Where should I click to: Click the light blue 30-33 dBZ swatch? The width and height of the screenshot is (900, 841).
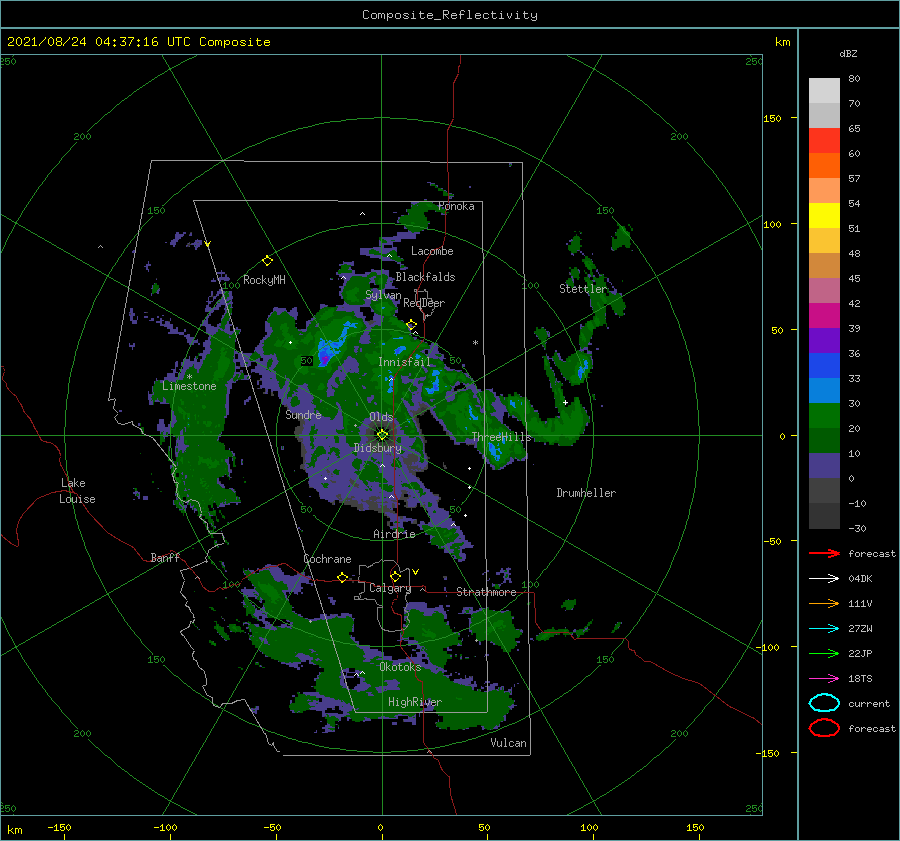pos(824,391)
